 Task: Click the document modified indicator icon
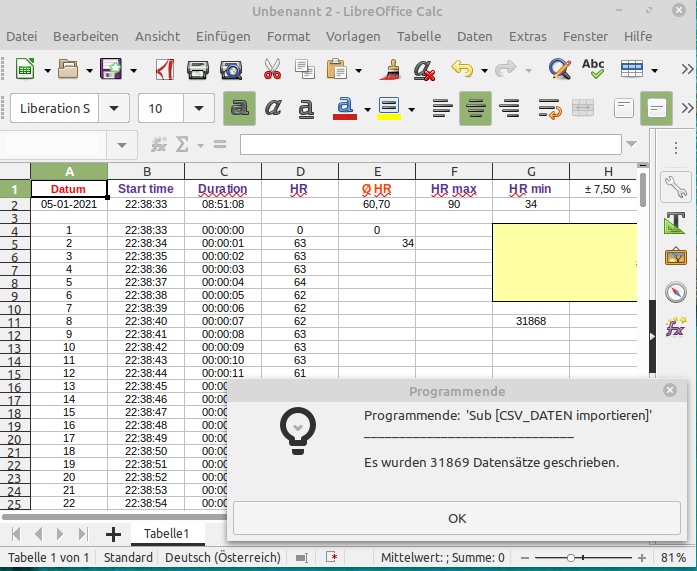coord(332,557)
